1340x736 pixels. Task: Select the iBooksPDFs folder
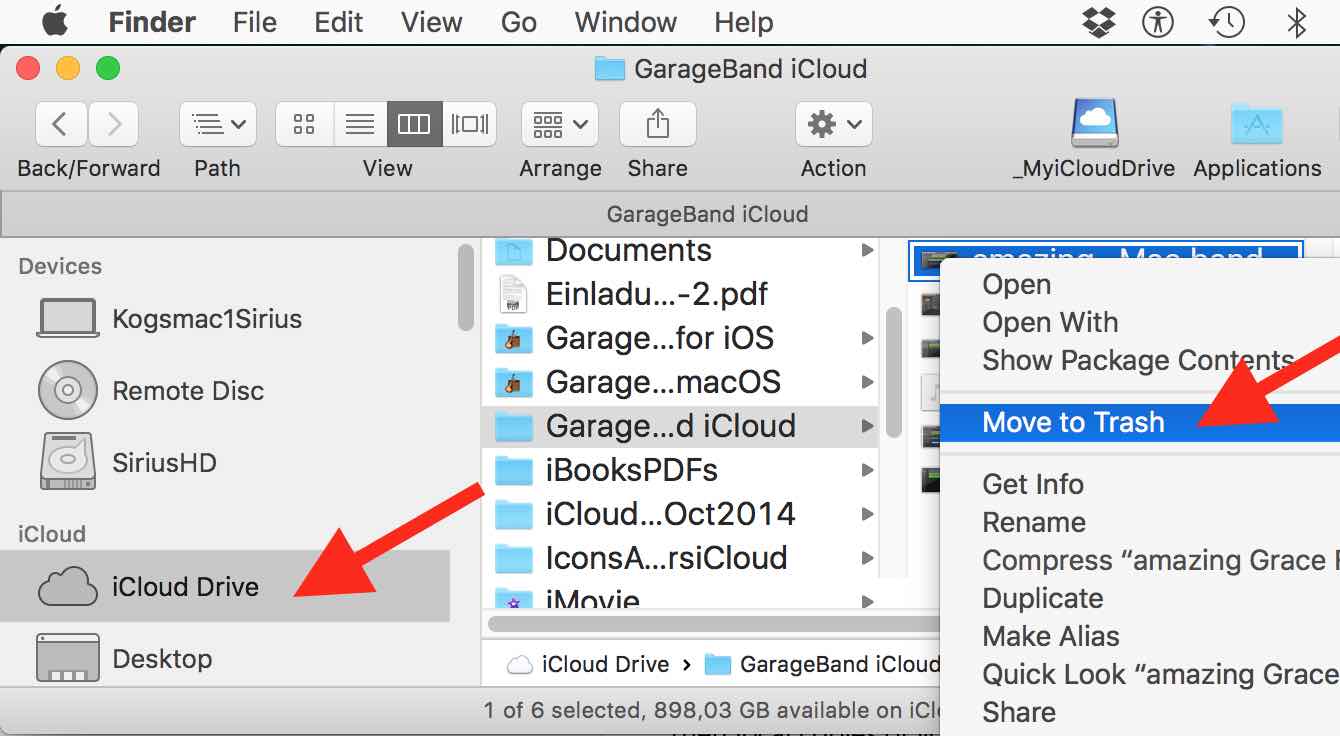(x=680, y=470)
